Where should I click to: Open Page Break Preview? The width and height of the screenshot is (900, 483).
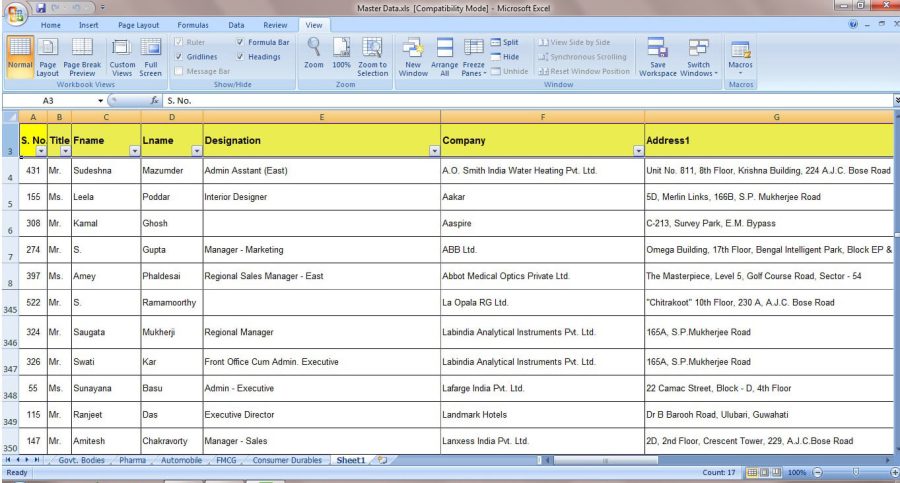coord(82,57)
